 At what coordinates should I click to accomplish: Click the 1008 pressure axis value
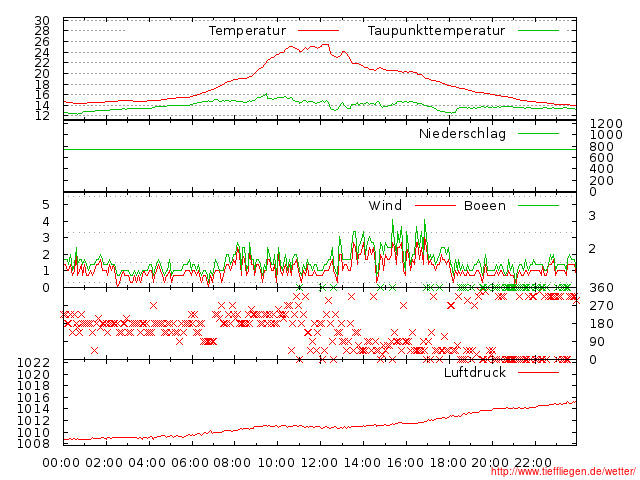point(33,444)
